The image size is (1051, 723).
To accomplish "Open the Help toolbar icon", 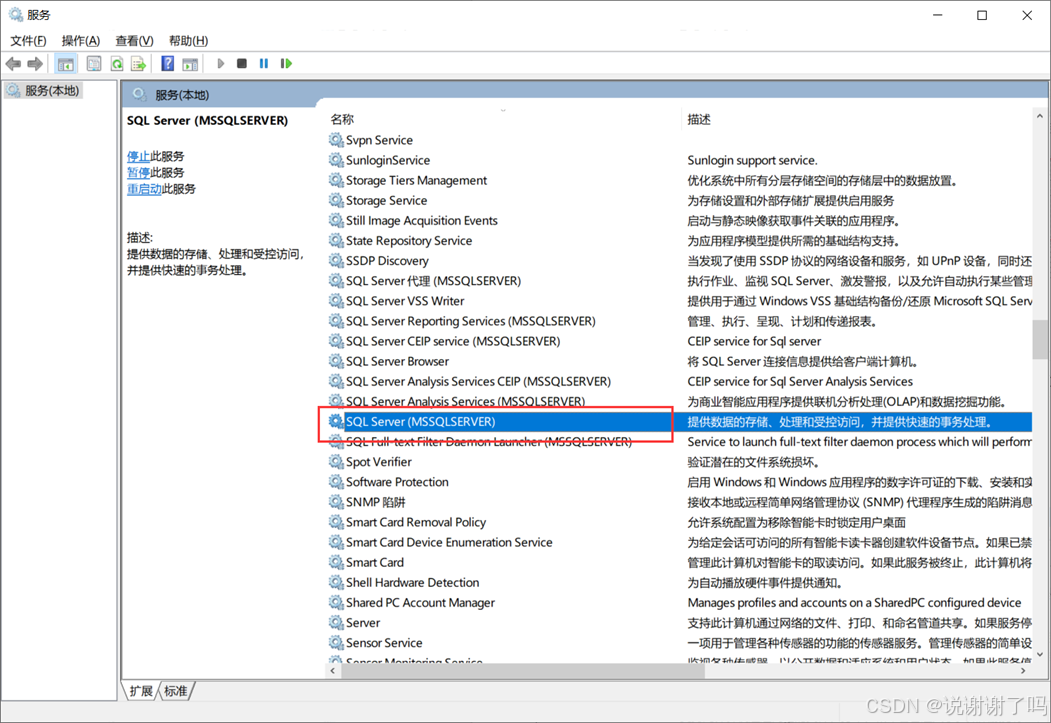I will pyautogui.click(x=168, y=64).
